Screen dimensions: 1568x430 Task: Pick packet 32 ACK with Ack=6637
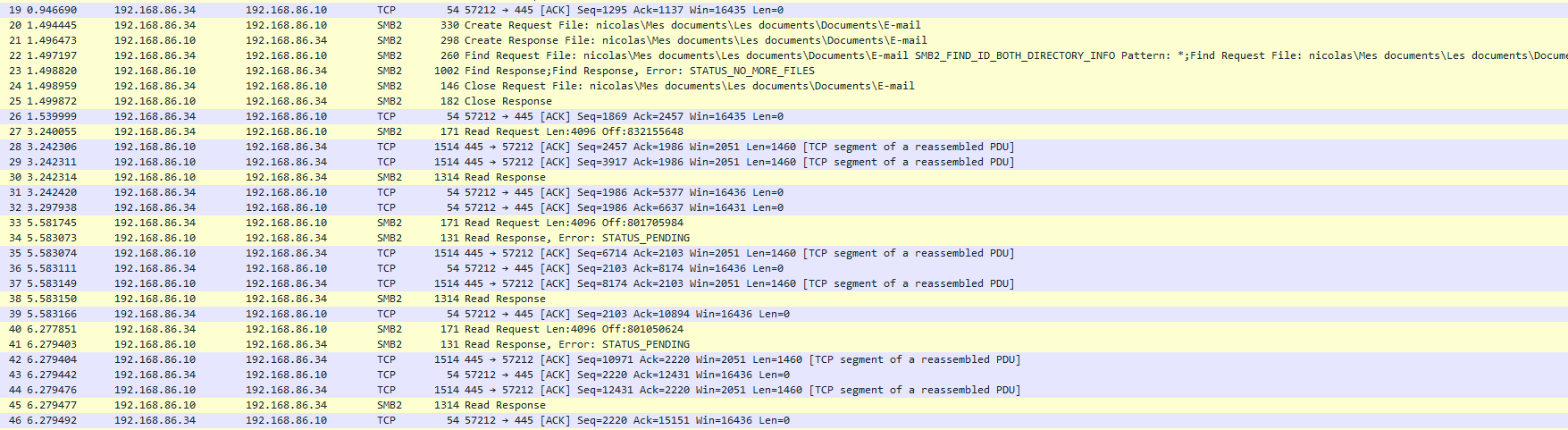[624, 207]
